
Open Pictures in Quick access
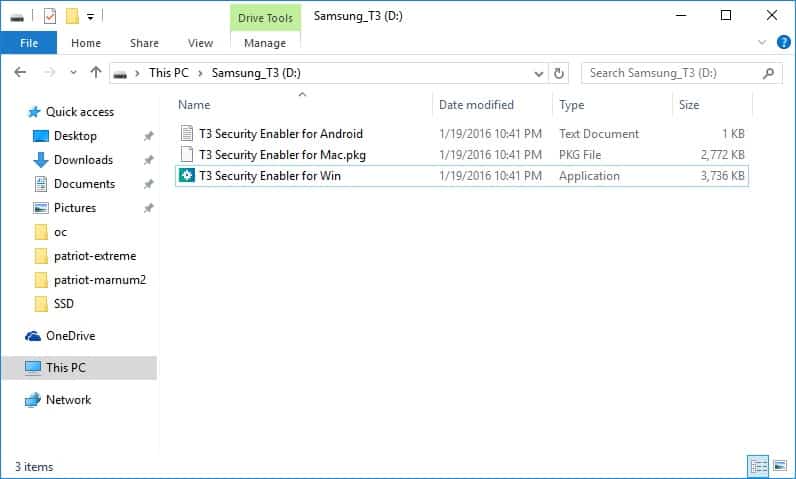point(75,208)
